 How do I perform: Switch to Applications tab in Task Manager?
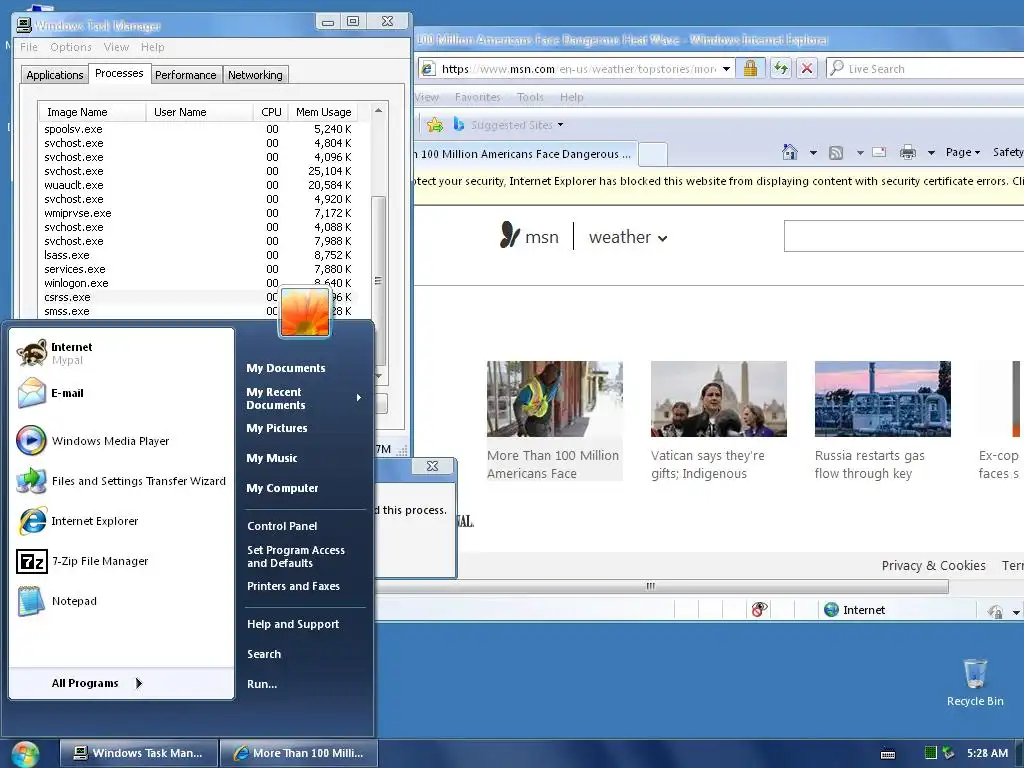(x=55, y=75)
